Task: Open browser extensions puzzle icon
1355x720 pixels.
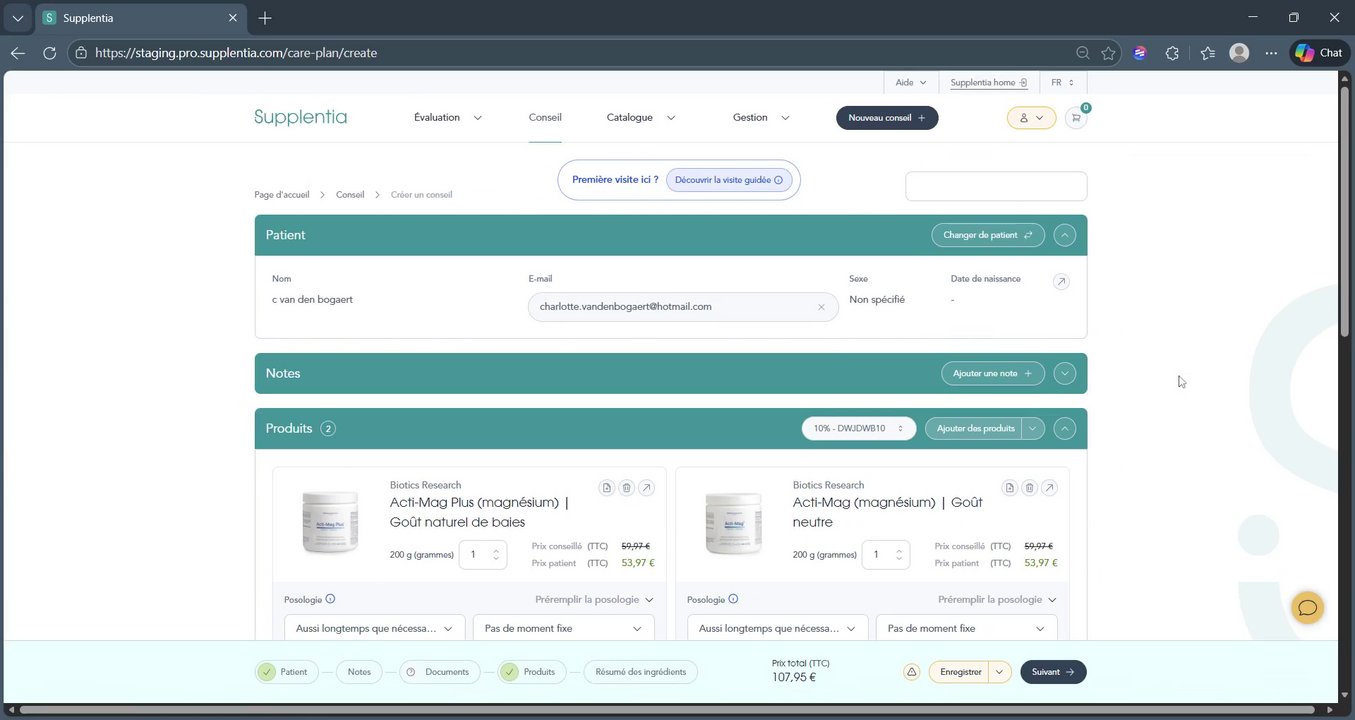Action: tap(1172, 53)
